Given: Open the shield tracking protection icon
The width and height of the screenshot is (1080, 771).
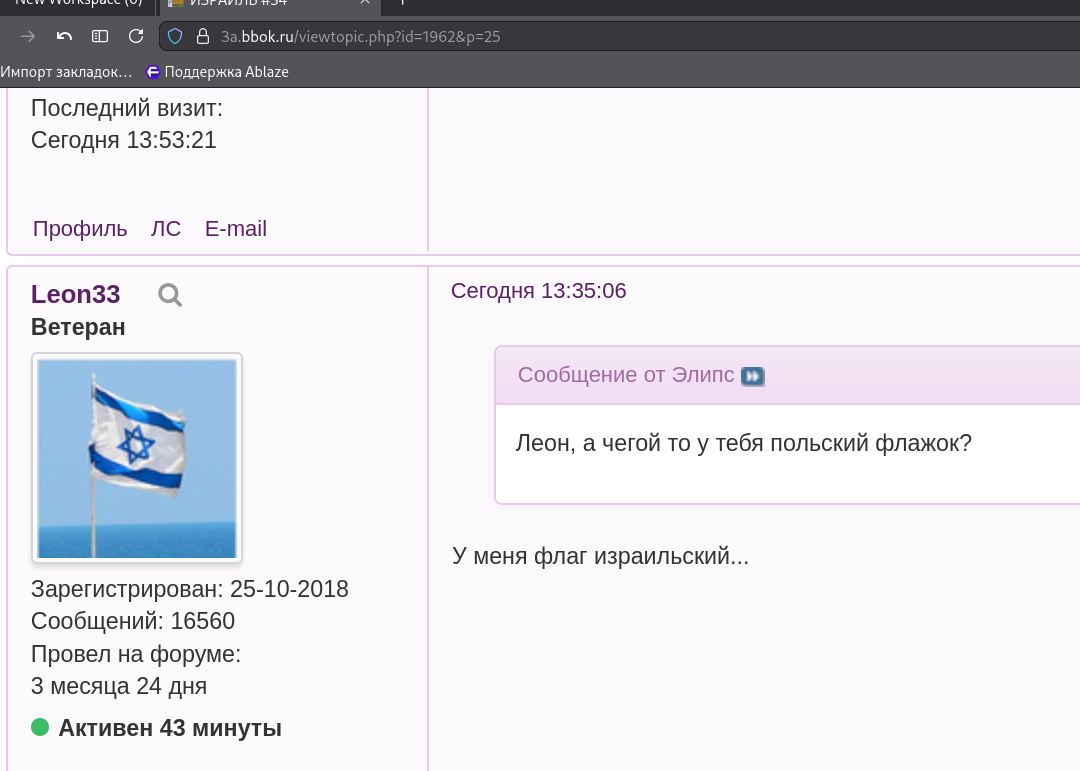Looking at the screenshot, I should click(176, 36).
